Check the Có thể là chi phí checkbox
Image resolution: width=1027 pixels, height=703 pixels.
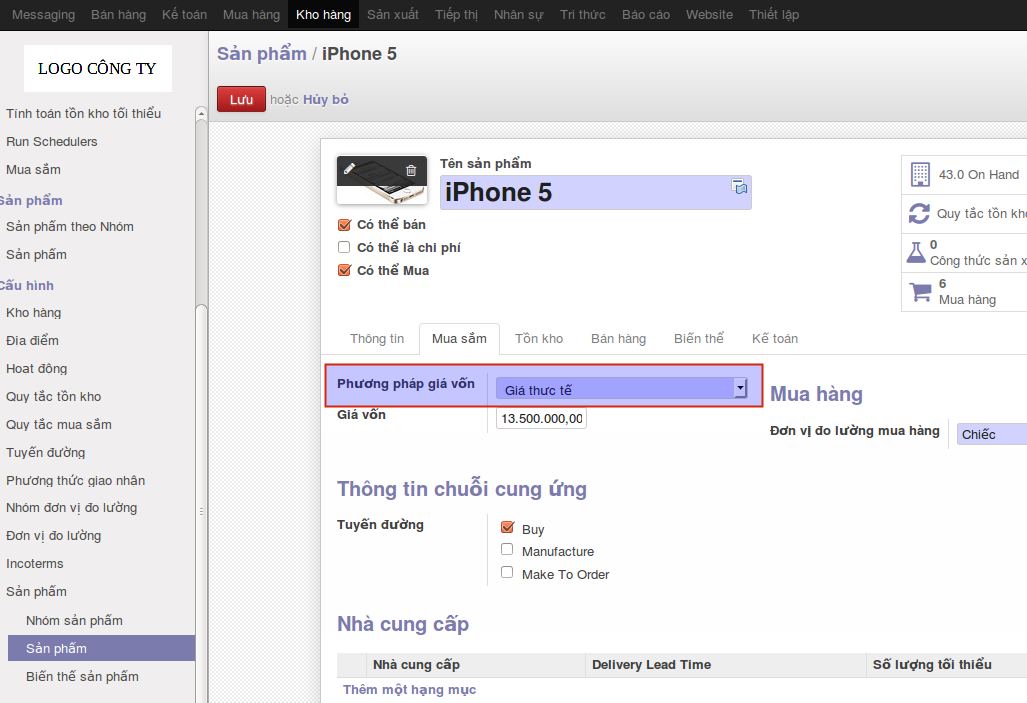(x=344, y=247)
